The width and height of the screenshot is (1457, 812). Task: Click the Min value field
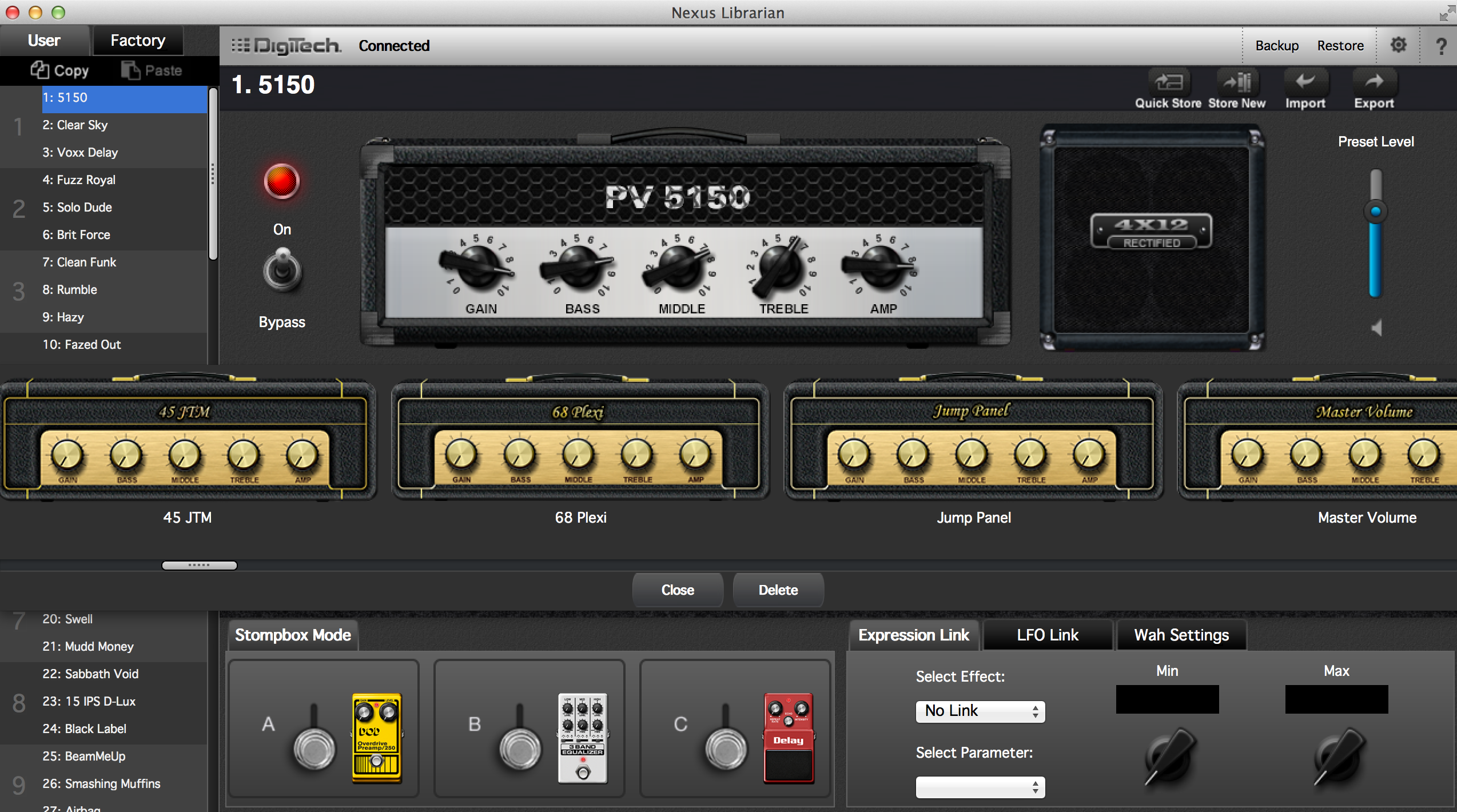tap(1167, 699)
